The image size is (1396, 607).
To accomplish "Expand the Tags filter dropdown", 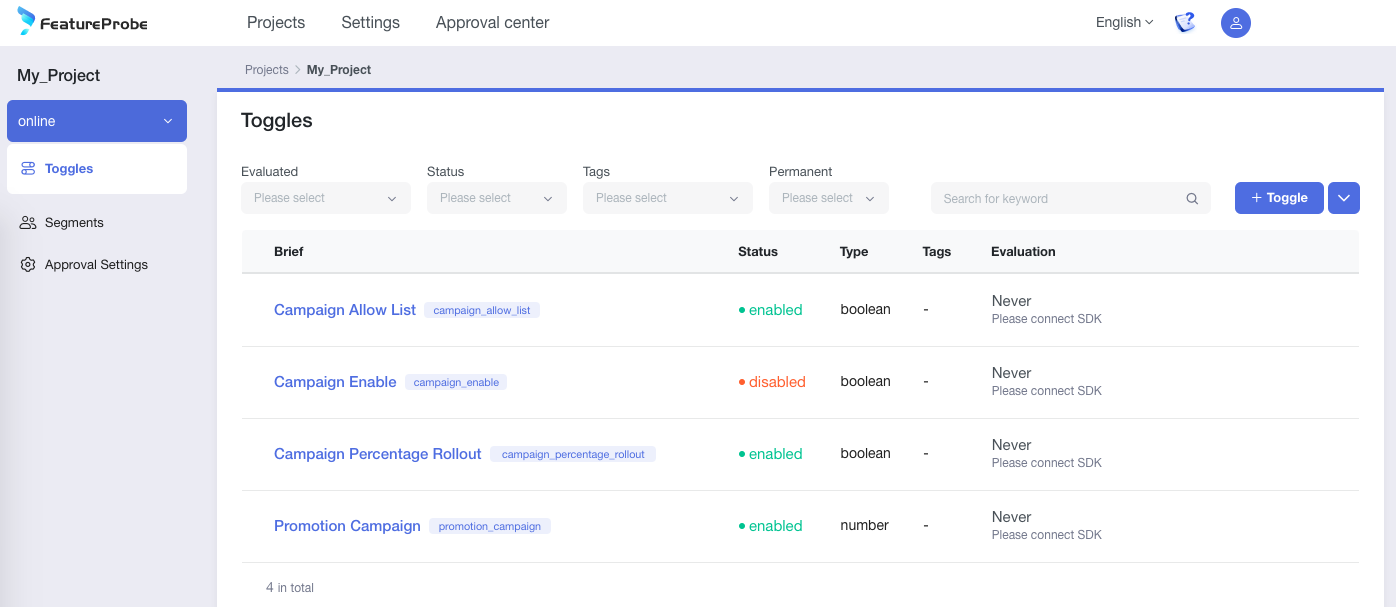I will [x=667, y=198].
